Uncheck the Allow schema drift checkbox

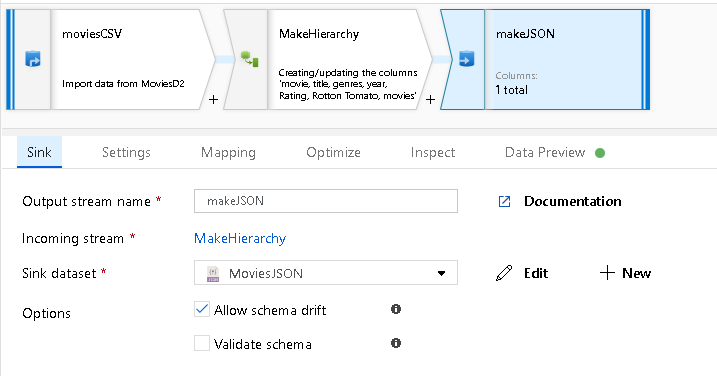point(202,309)
